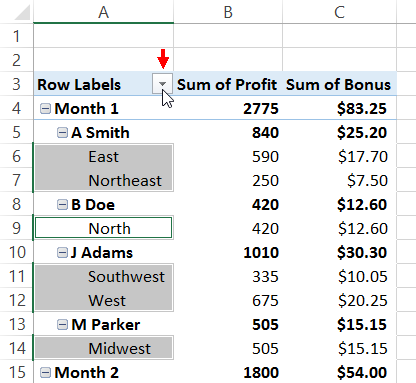Image resolution: width=416 pixels, height=383 pixels.
Task: Select the Northeast cell
Action: pyautogui.click(x=104, y=180)
